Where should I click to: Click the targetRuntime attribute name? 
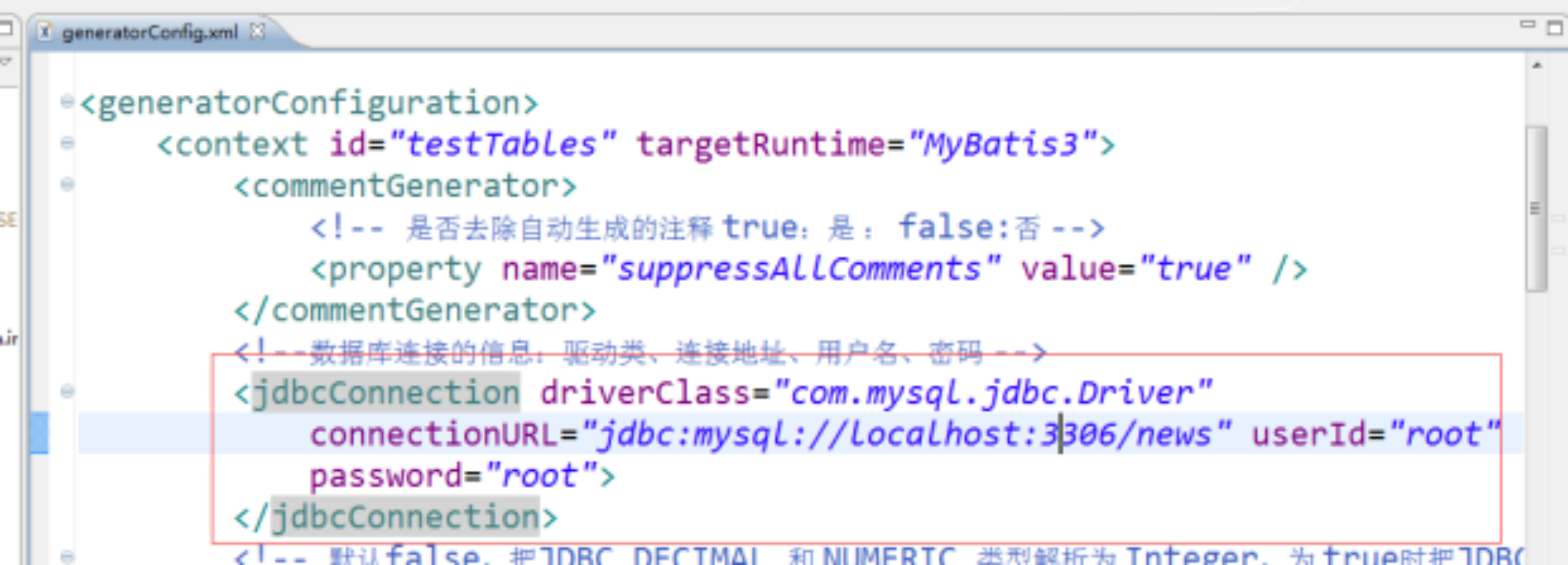(761, 145)
